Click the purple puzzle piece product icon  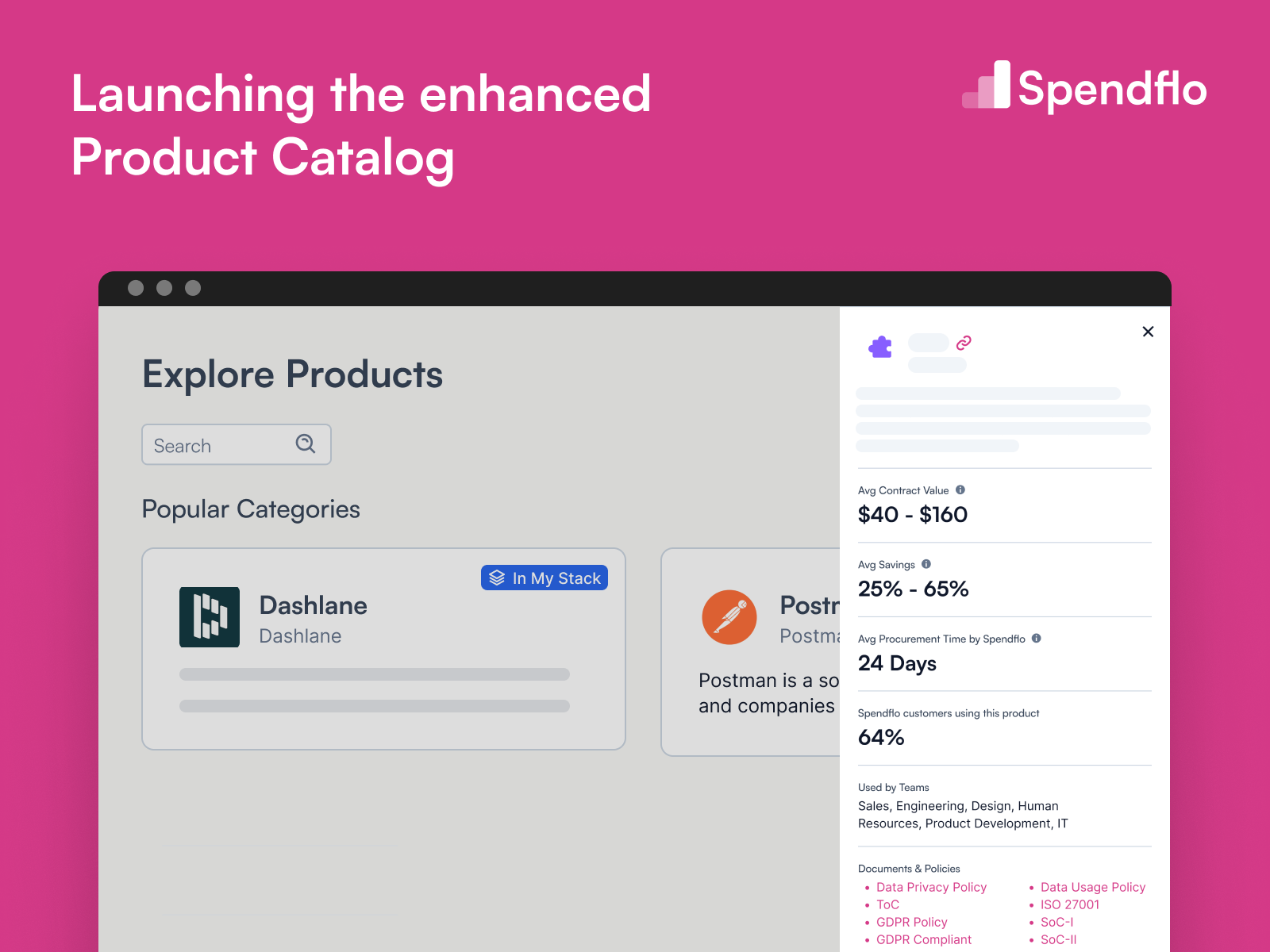tap(880, 347)
